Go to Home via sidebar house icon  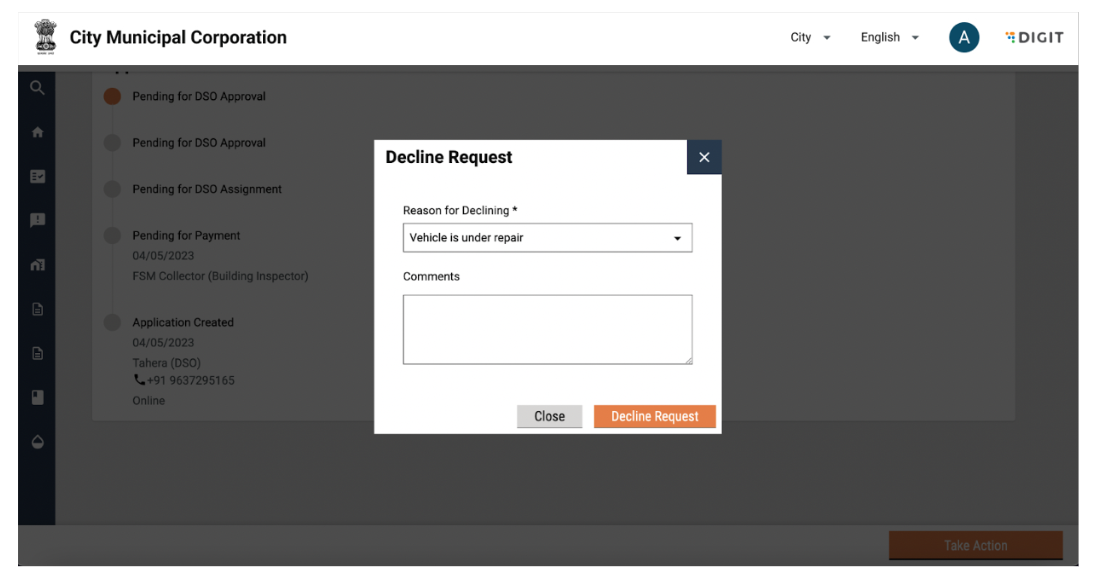37,132
